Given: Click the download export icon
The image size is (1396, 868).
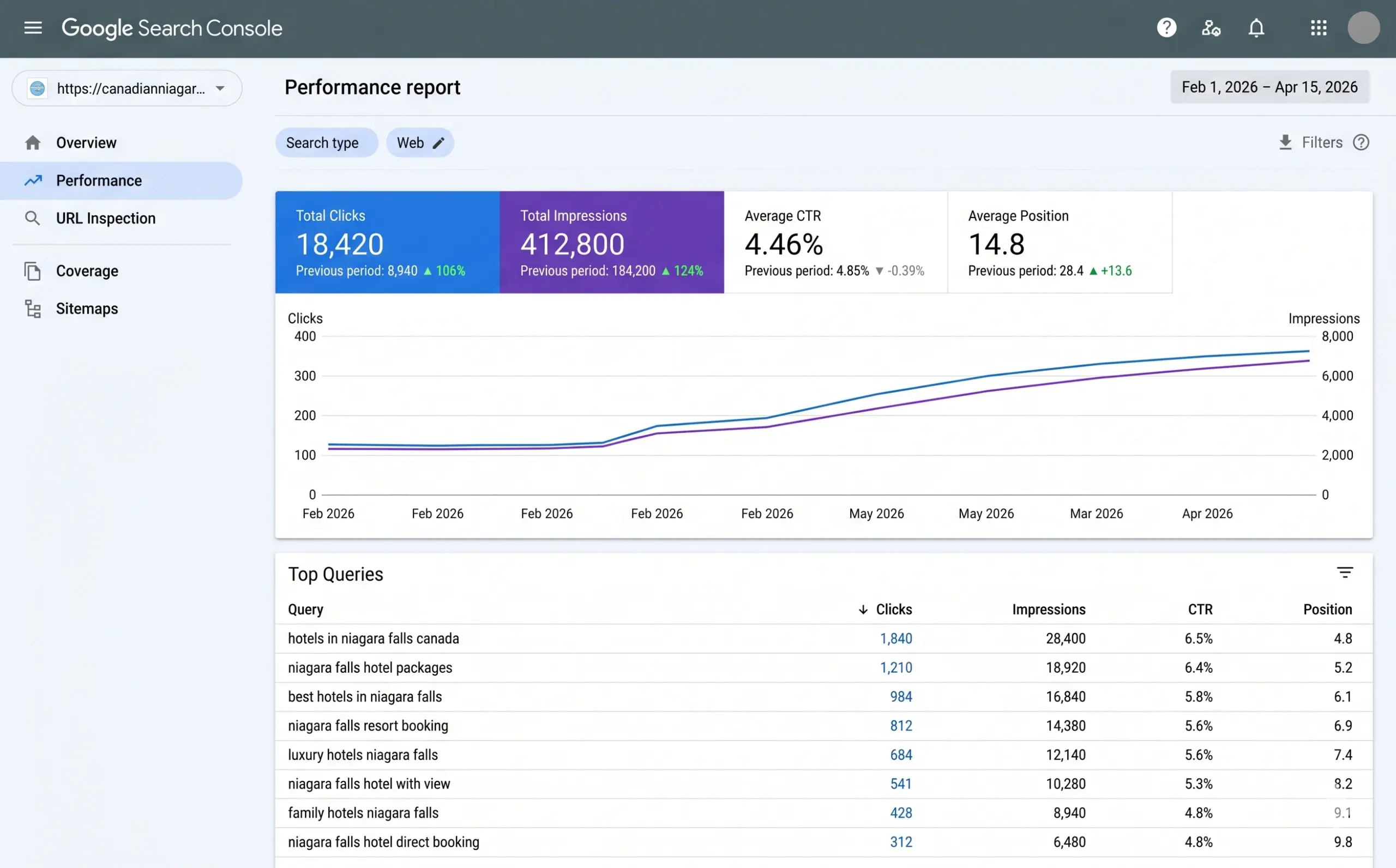Looking at the screenshot, I should 1285,142.
